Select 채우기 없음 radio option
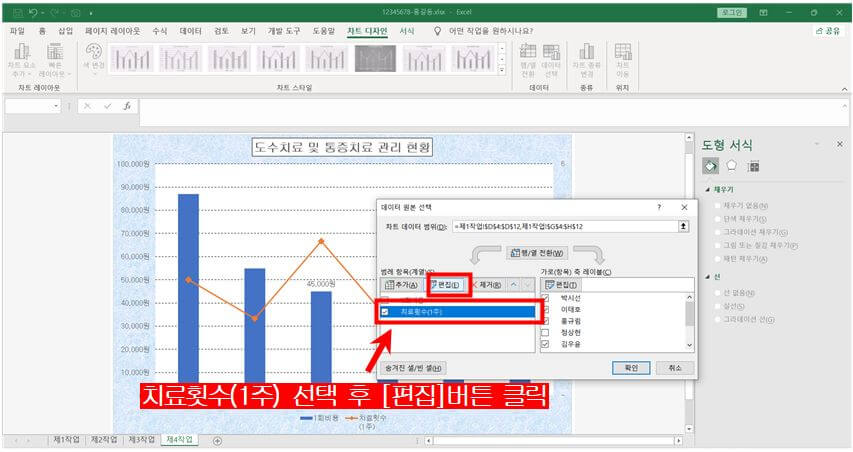853x452 pixels. point(718,206)
